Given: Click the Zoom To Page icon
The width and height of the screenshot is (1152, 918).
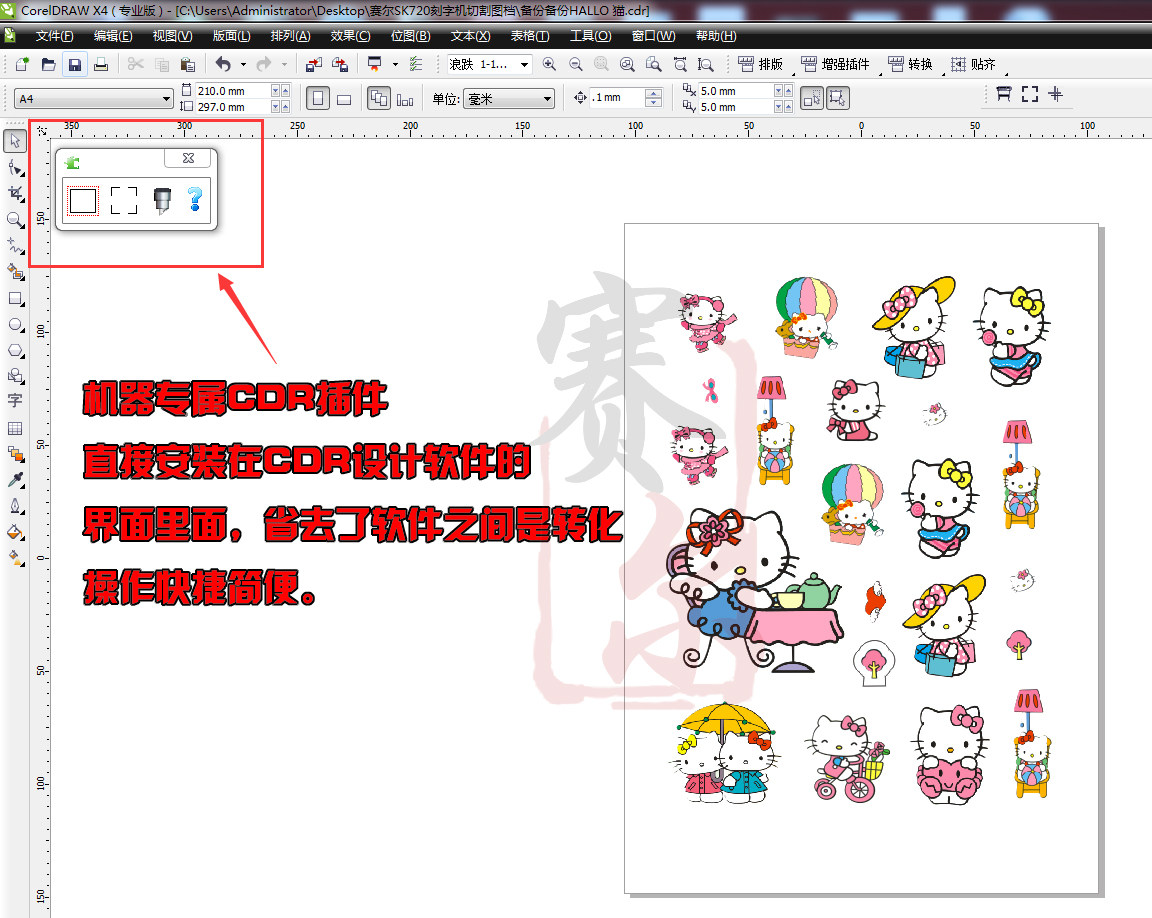Looking at the screenshot, I should (x=654, y=65).
